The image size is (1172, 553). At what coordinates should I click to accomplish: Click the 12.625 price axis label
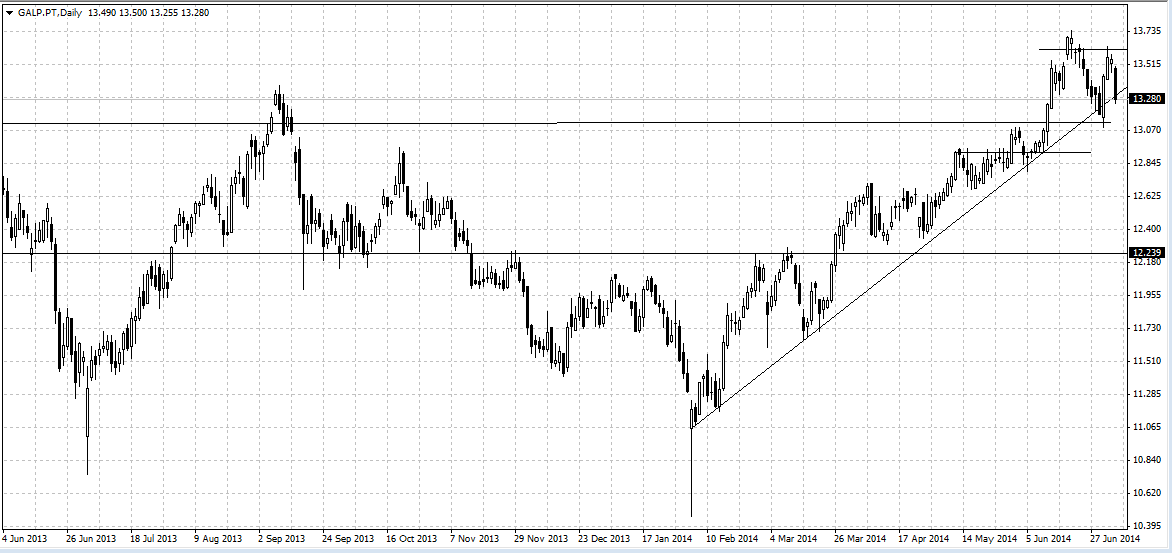(x=1146, y=196)
